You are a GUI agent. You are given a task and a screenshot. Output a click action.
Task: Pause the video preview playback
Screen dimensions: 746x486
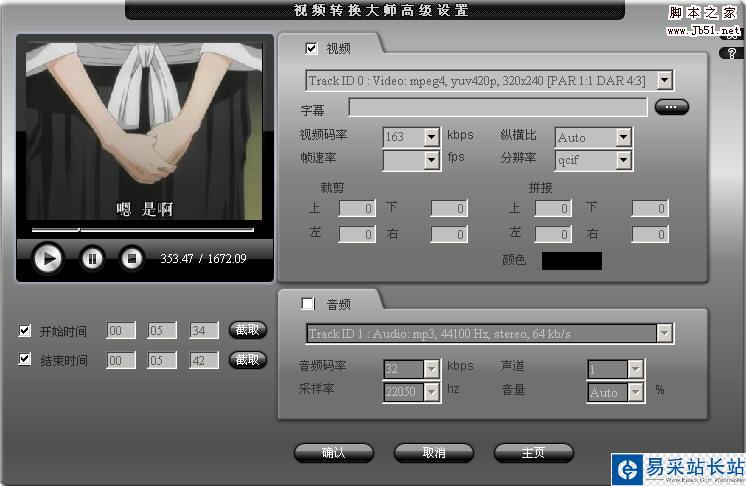click(92, 259)
